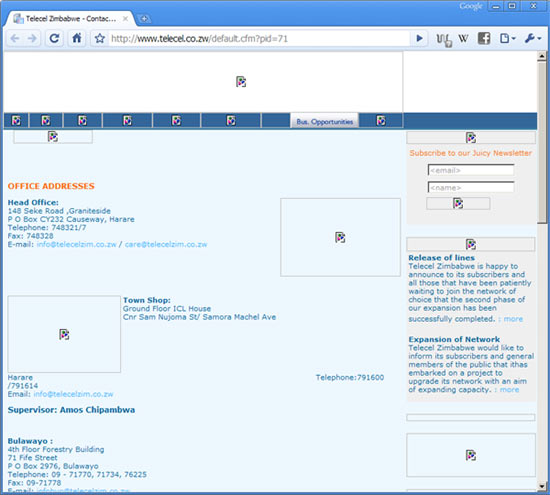Click Supervisor: Amos Chipambwa text

click(x=71, y=410)
